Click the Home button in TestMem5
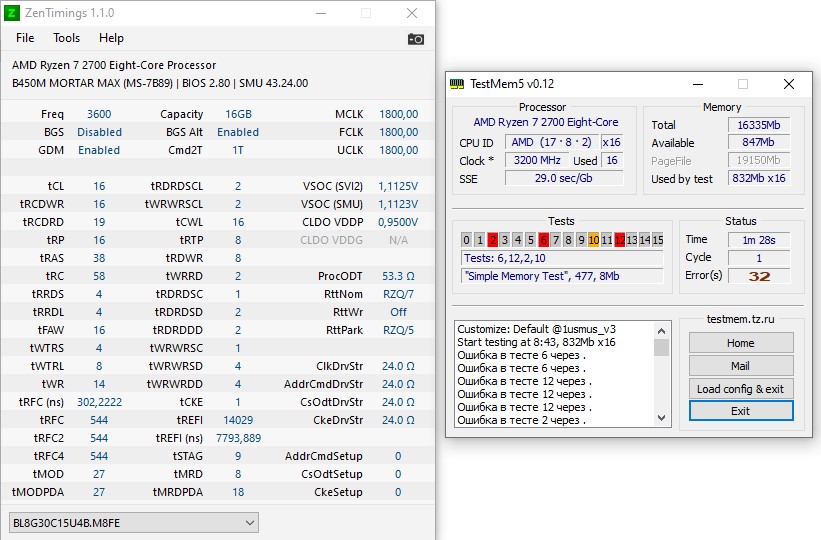Screen dimensions: 821x540 click(741, 343)
